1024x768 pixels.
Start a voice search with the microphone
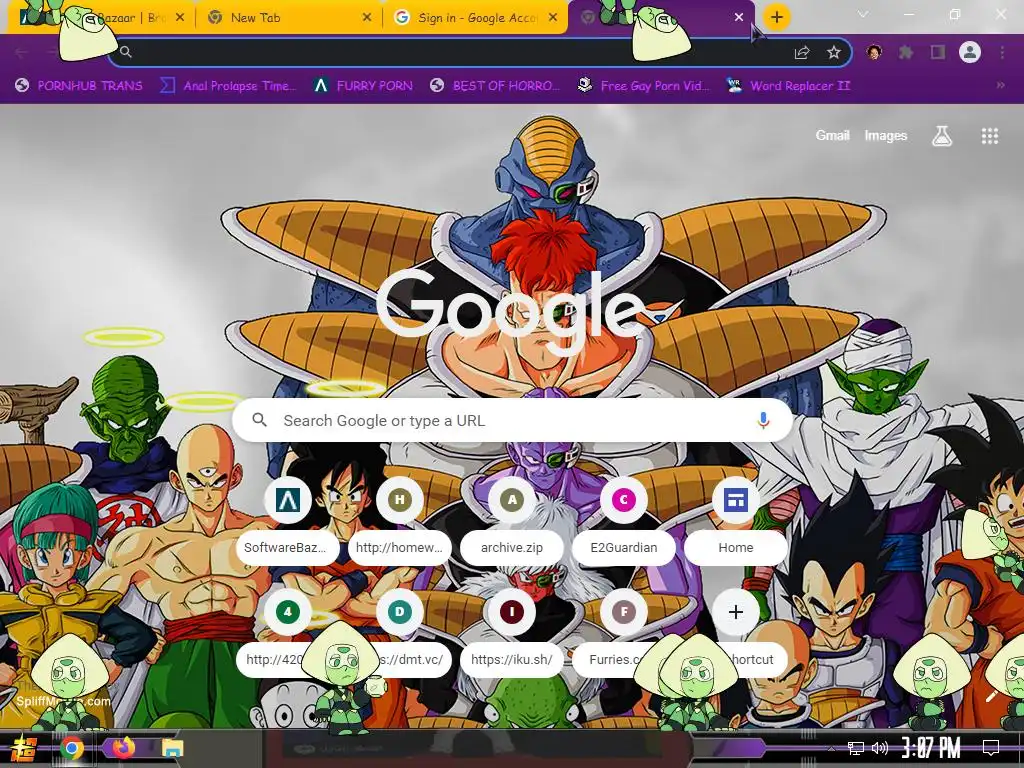pos(763,420)
